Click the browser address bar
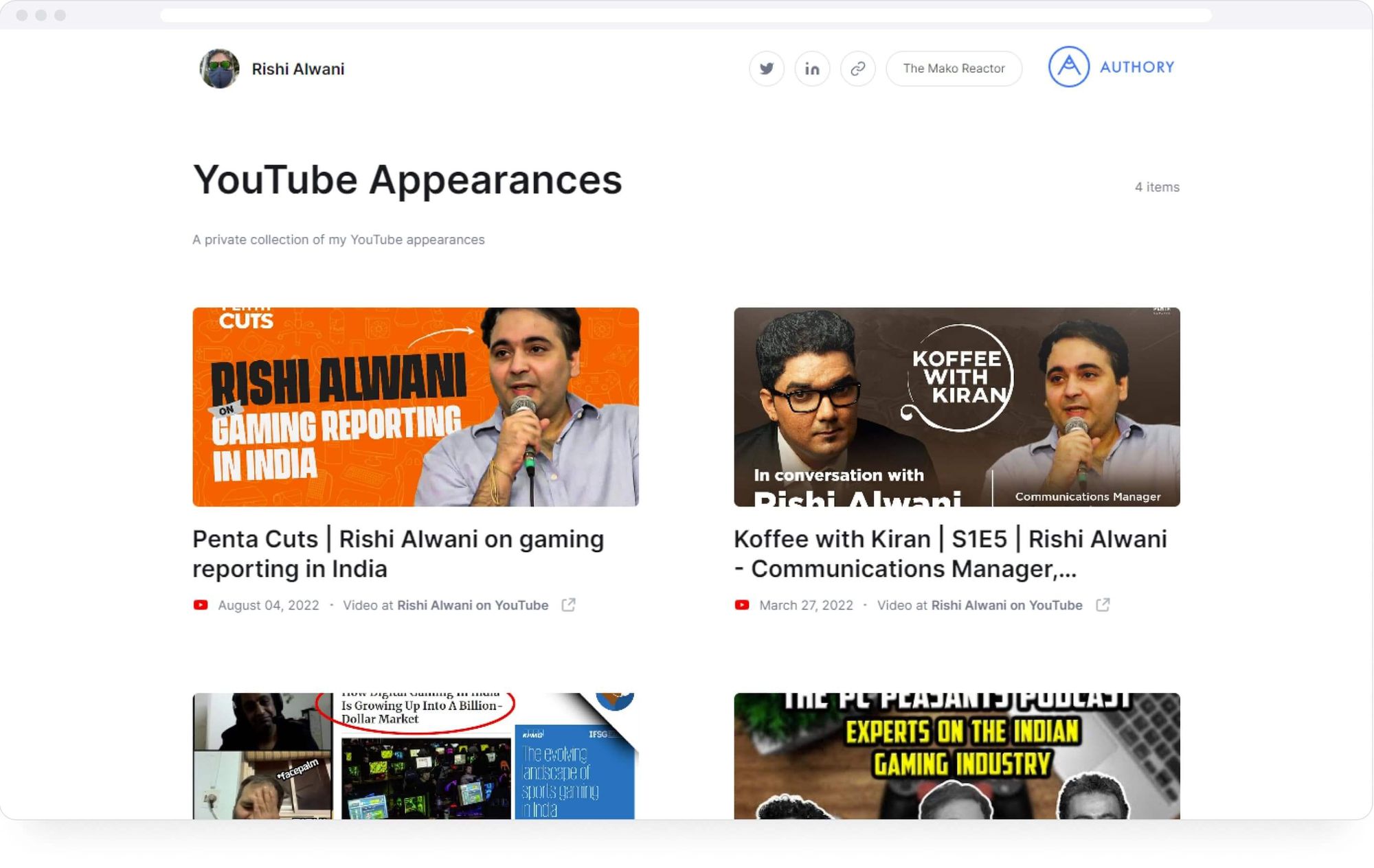The height and width of the screenshot is (868, 1374). (x=686, y=15)
